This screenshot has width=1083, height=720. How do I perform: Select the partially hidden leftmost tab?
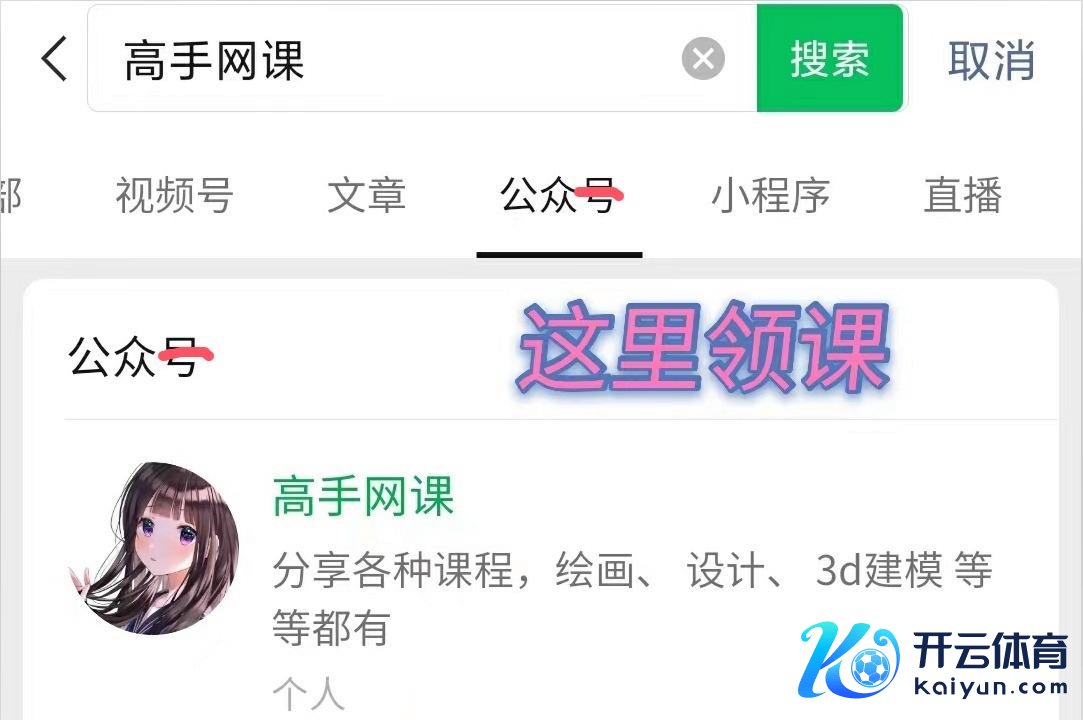tap(10, 196)
